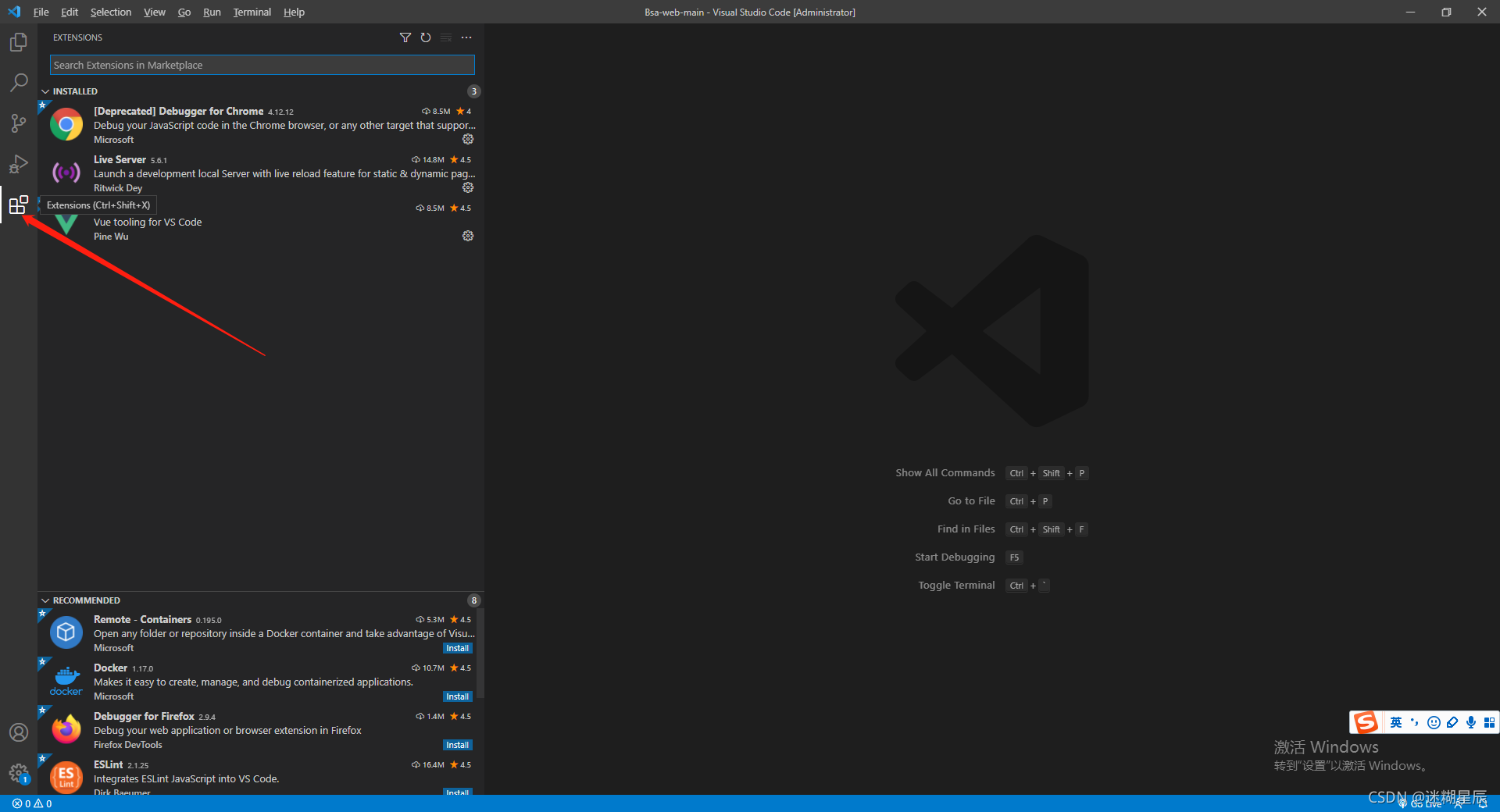Click 'Go to File' on welcome screen
This screenshot has height=812, width=1500.
tap(971, 501)
